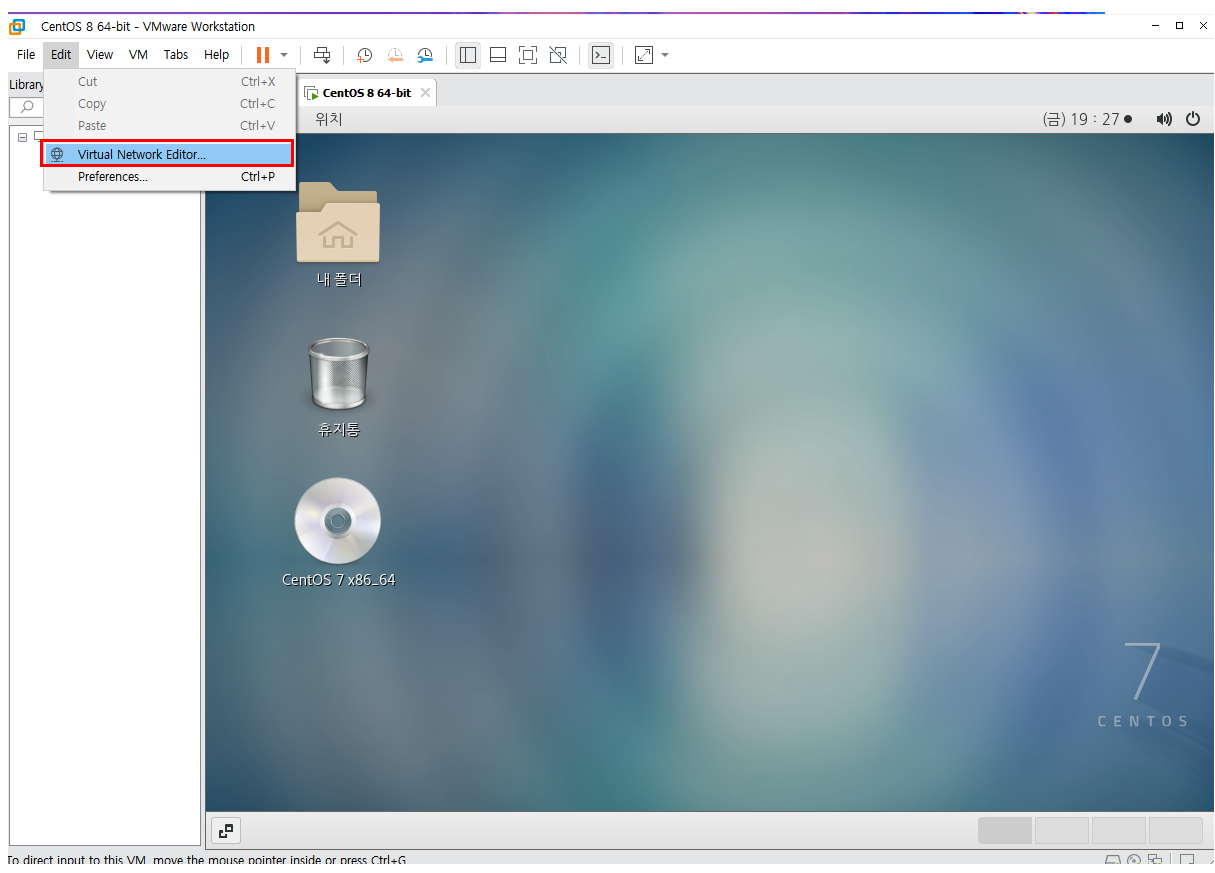This screenshot has height=873, width=1215.
Task: Pause the virtual machine with the orange button
Action: [262, 55]
